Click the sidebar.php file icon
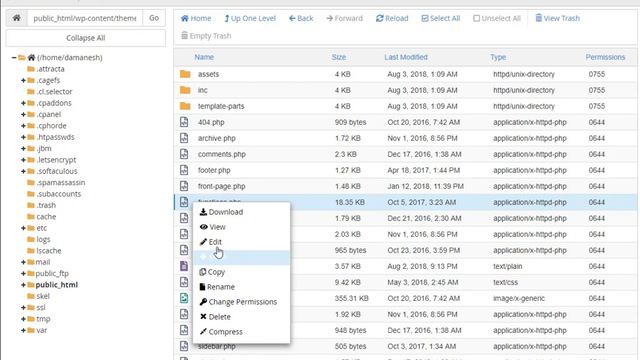Image resolution: width=640 pixels, height=360 pixels. [x=184, y=346]
